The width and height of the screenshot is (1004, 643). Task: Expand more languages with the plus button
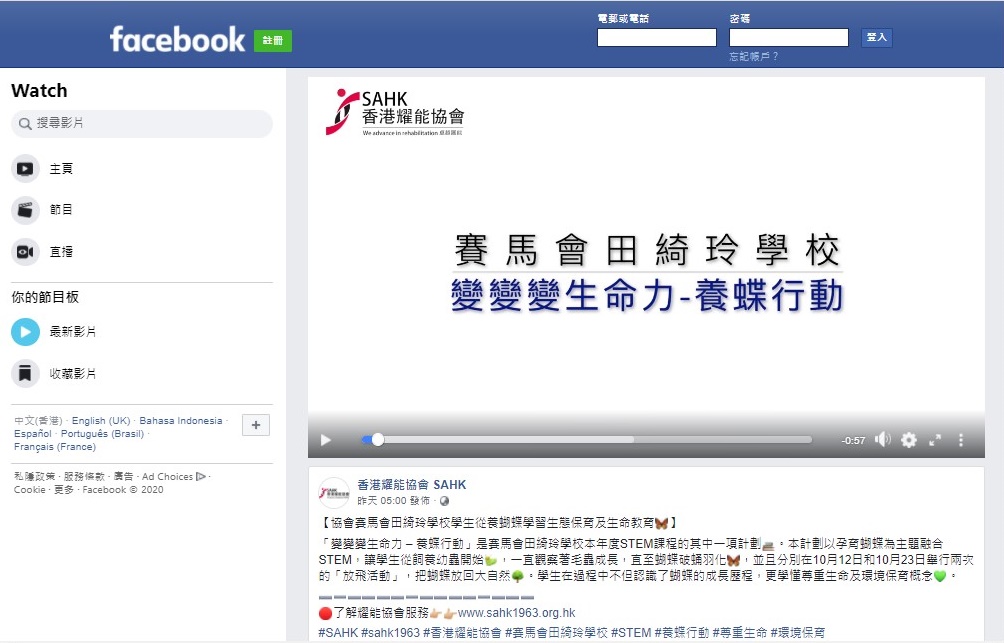pyautogui.click(x=255, y=425)
